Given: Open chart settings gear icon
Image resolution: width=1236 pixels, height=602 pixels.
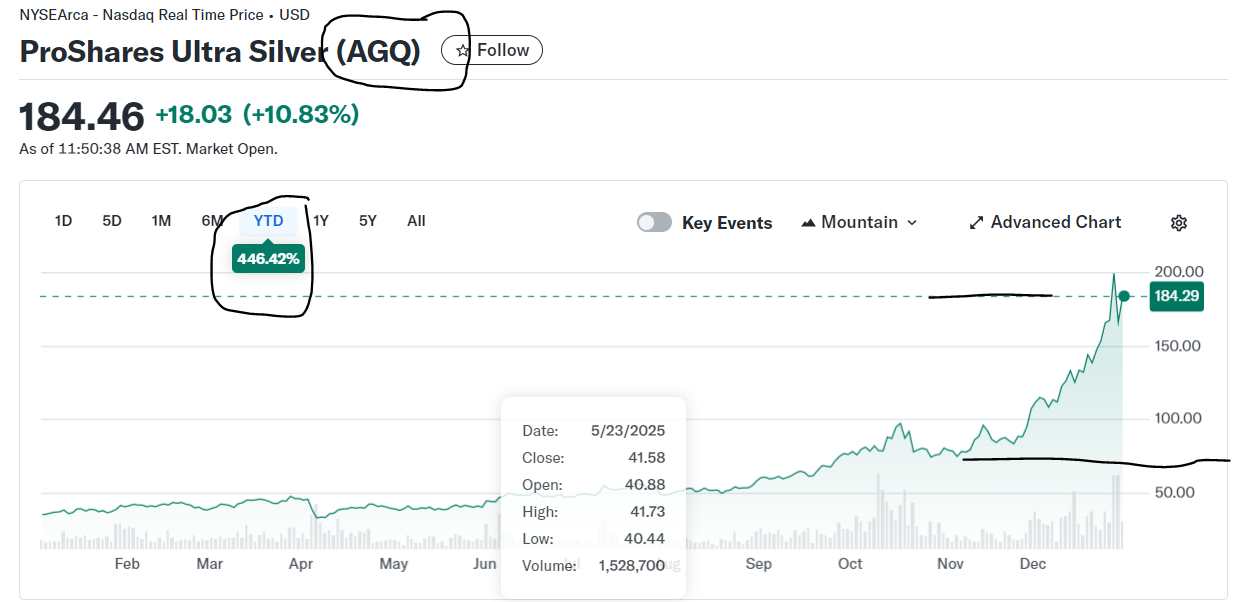Looking at the screenshot, I should pyautogui.click(x=1179, y=222).
